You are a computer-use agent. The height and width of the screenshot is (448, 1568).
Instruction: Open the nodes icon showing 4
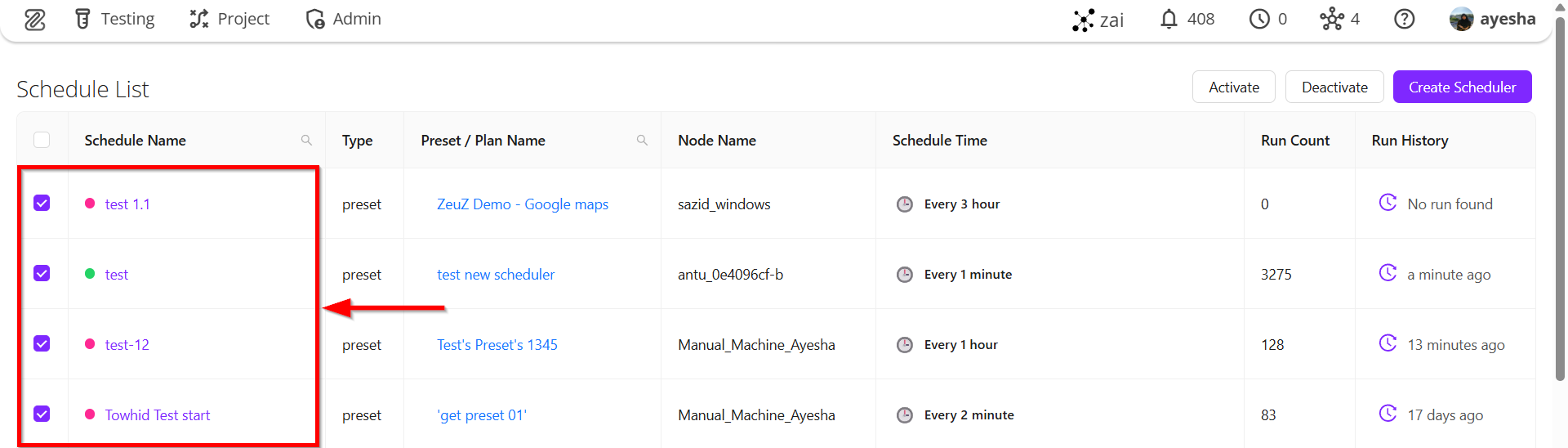(x=1331, y=19)
